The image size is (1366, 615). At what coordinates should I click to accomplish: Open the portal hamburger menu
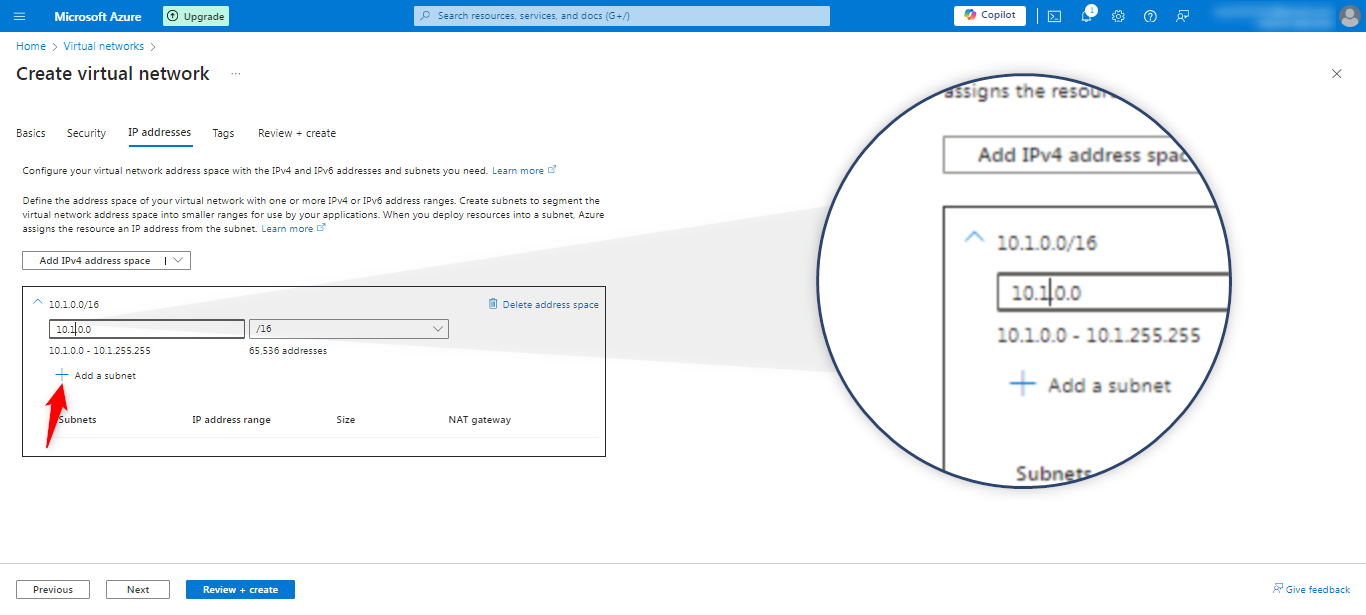(x=20, y=16)
